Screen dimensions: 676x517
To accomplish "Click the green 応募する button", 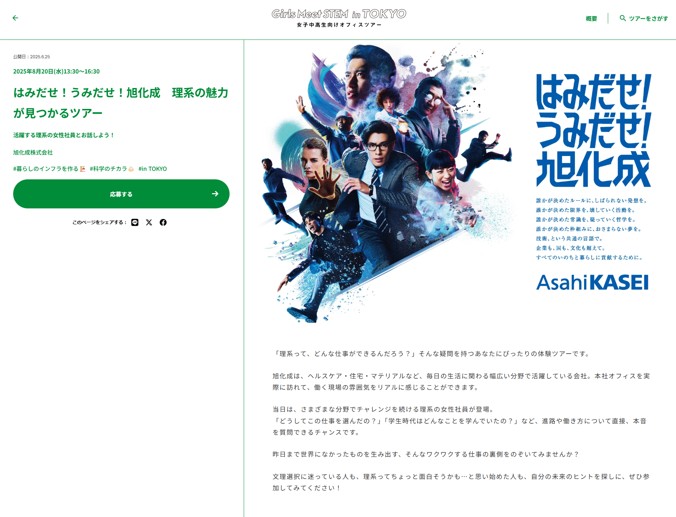I will (121, 194).
